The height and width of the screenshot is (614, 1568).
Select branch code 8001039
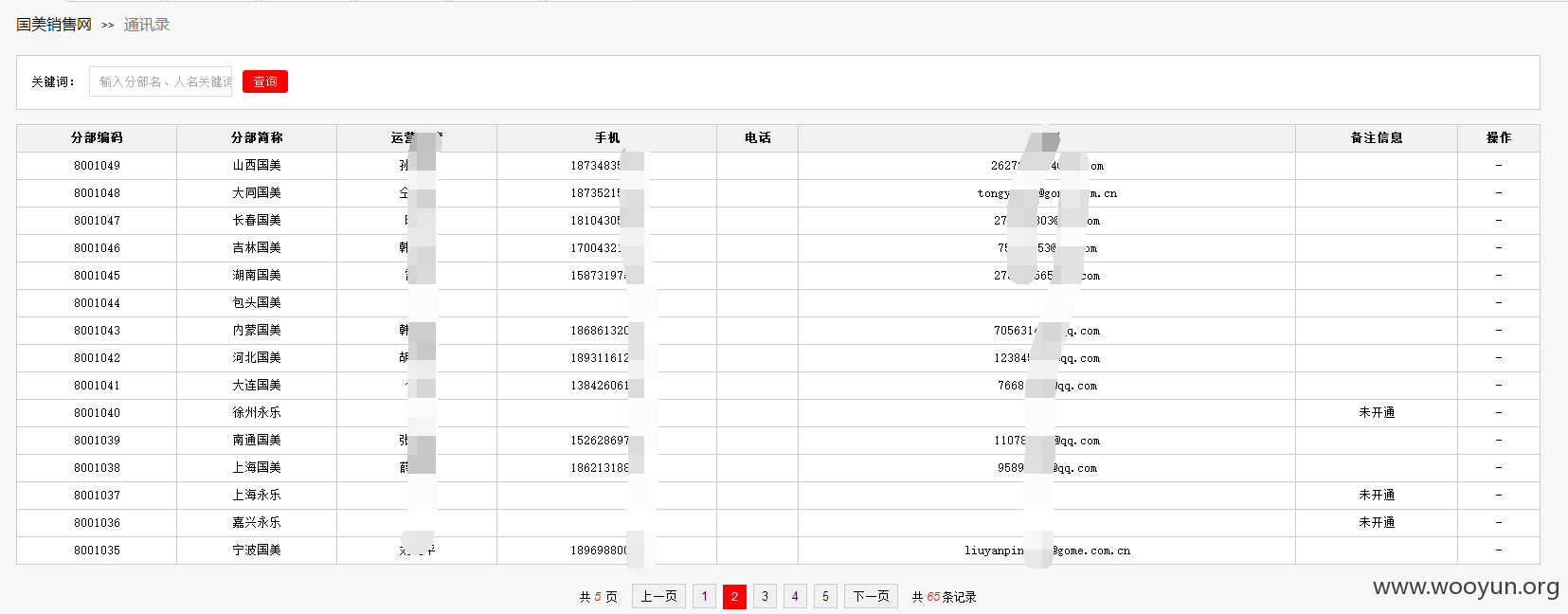click(x=97, y=440)
